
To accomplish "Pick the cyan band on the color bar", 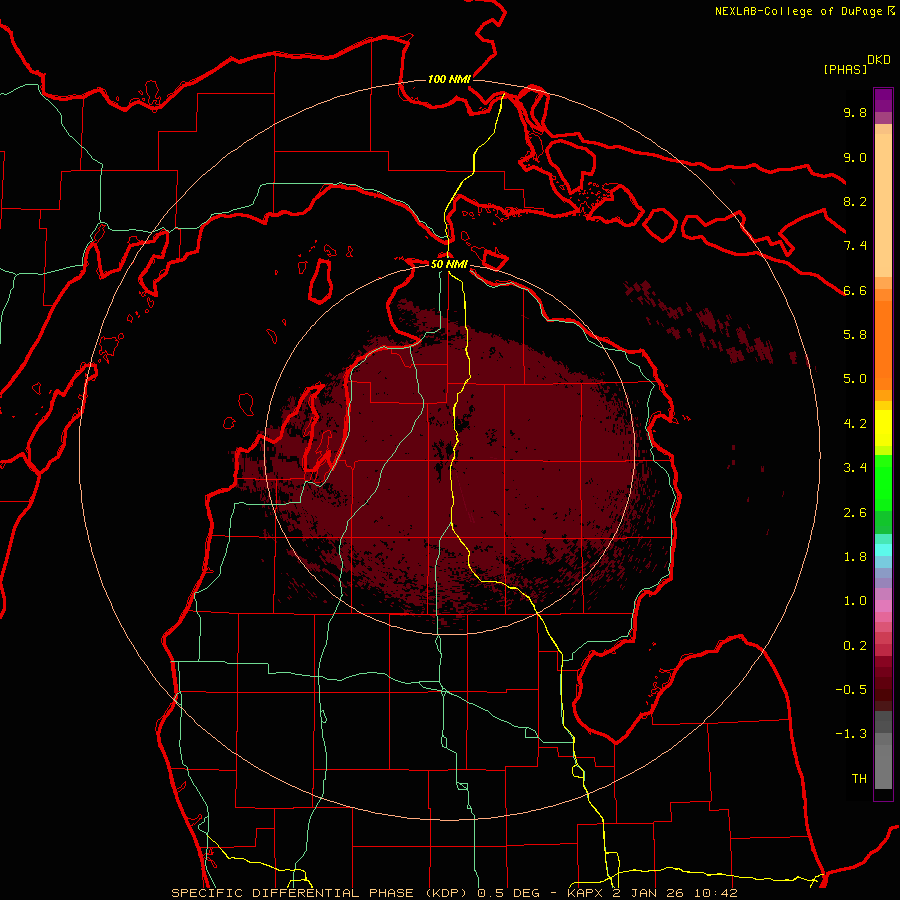I will pyautogui.click(x=883, y=550).
